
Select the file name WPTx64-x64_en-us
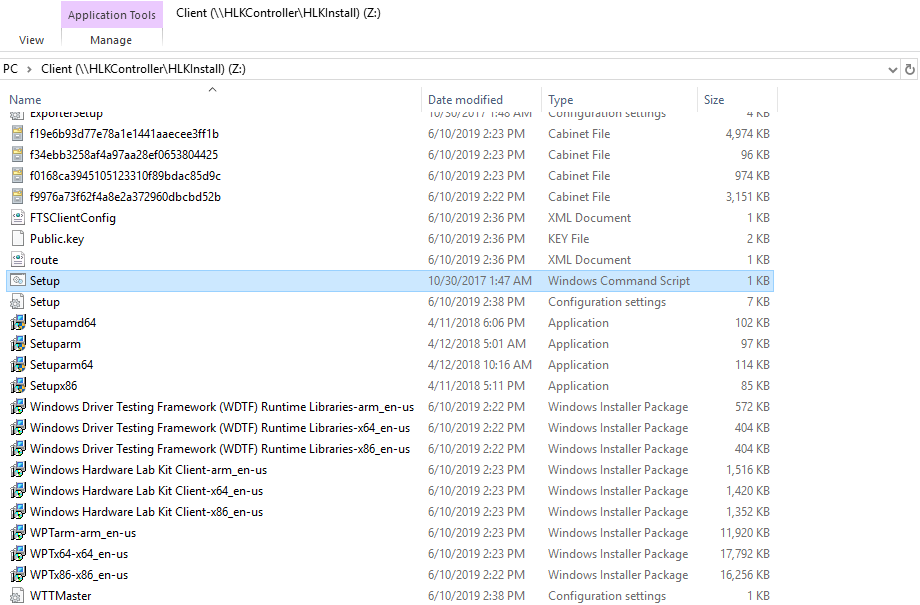pyautogui.click(x=79, y=554)
